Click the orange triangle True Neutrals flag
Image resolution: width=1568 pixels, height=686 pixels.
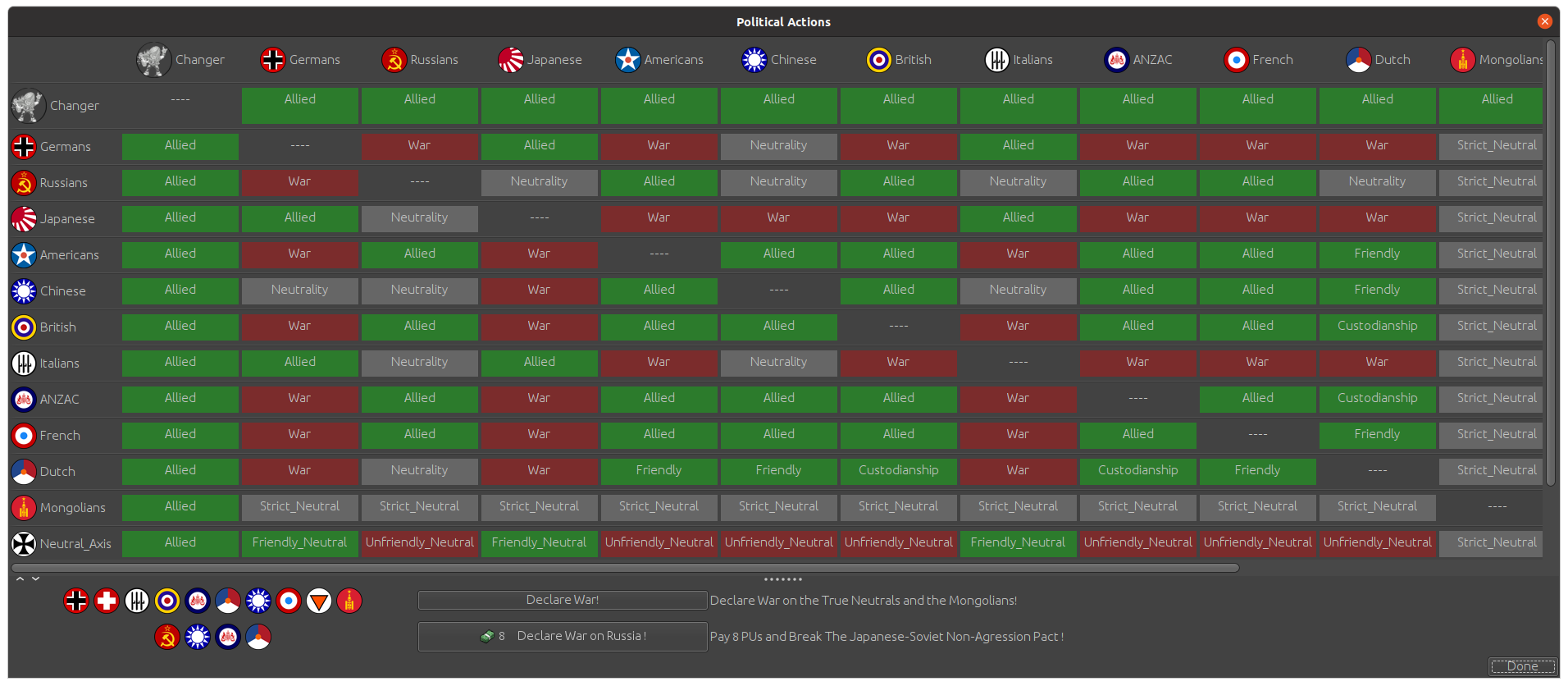[319, 601]
